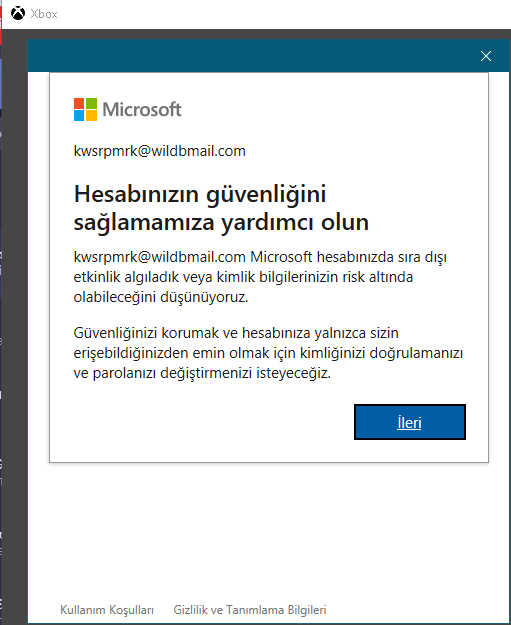Click the heading Hesabınızın güvenliğini sağlamamıza yardımcı olun
The height and width of the screenshot is (625, 511).
[221, 208]
